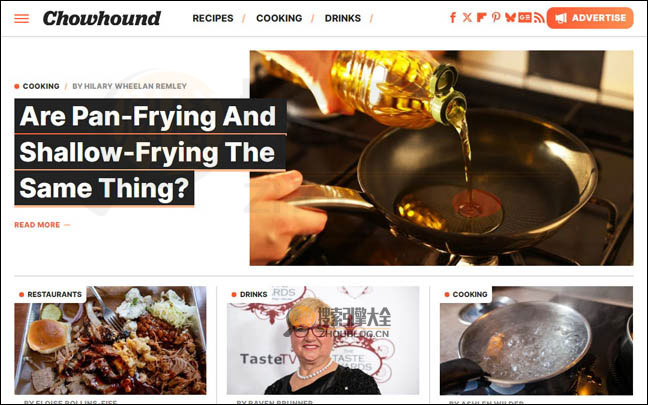Open the oil pouring hero image
648x405 pixels.
coord(441,158)
